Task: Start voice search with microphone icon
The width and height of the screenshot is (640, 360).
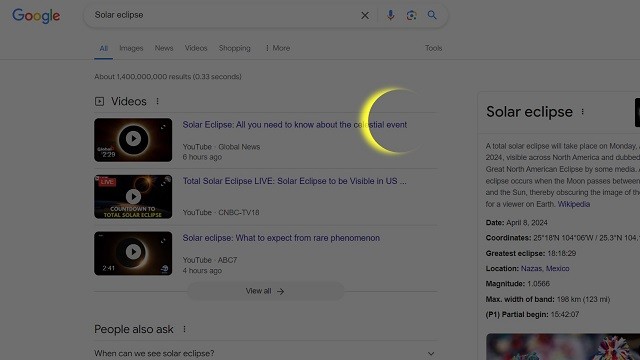Action: tap(391, 15)
